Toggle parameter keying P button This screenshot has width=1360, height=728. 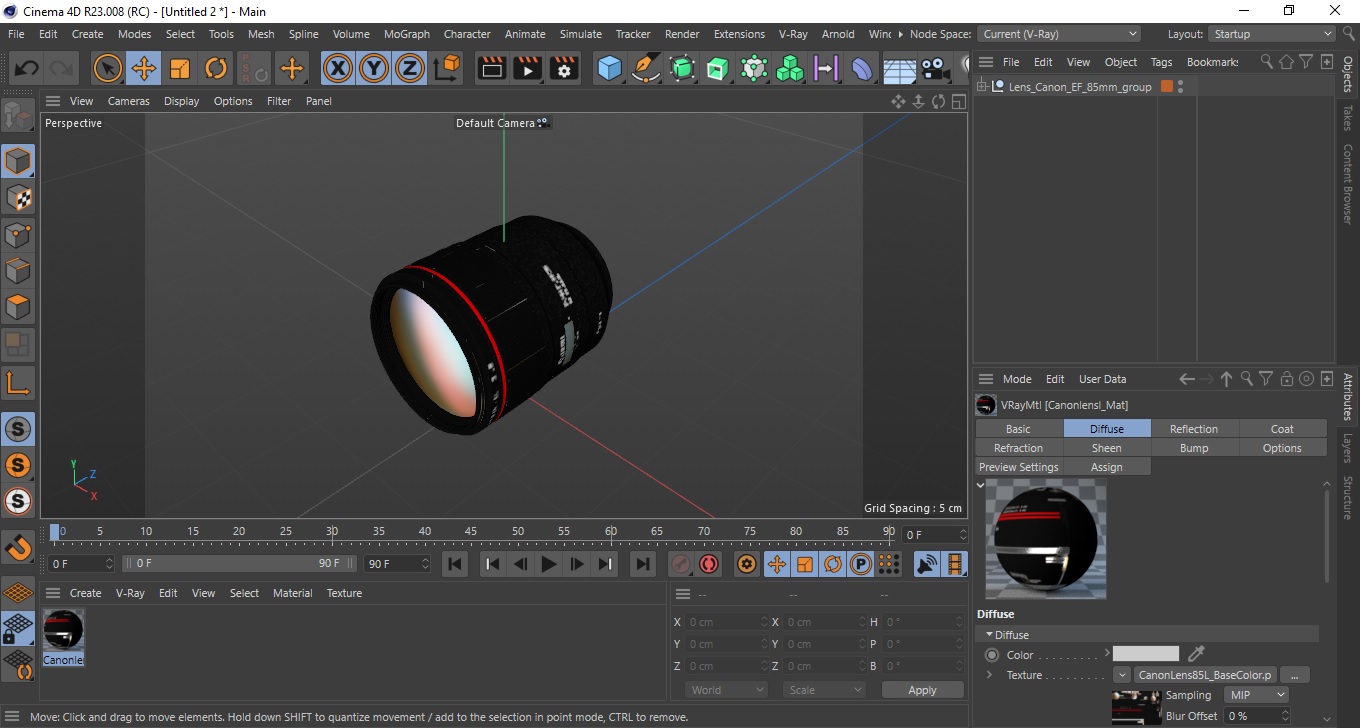coord(860,564)
